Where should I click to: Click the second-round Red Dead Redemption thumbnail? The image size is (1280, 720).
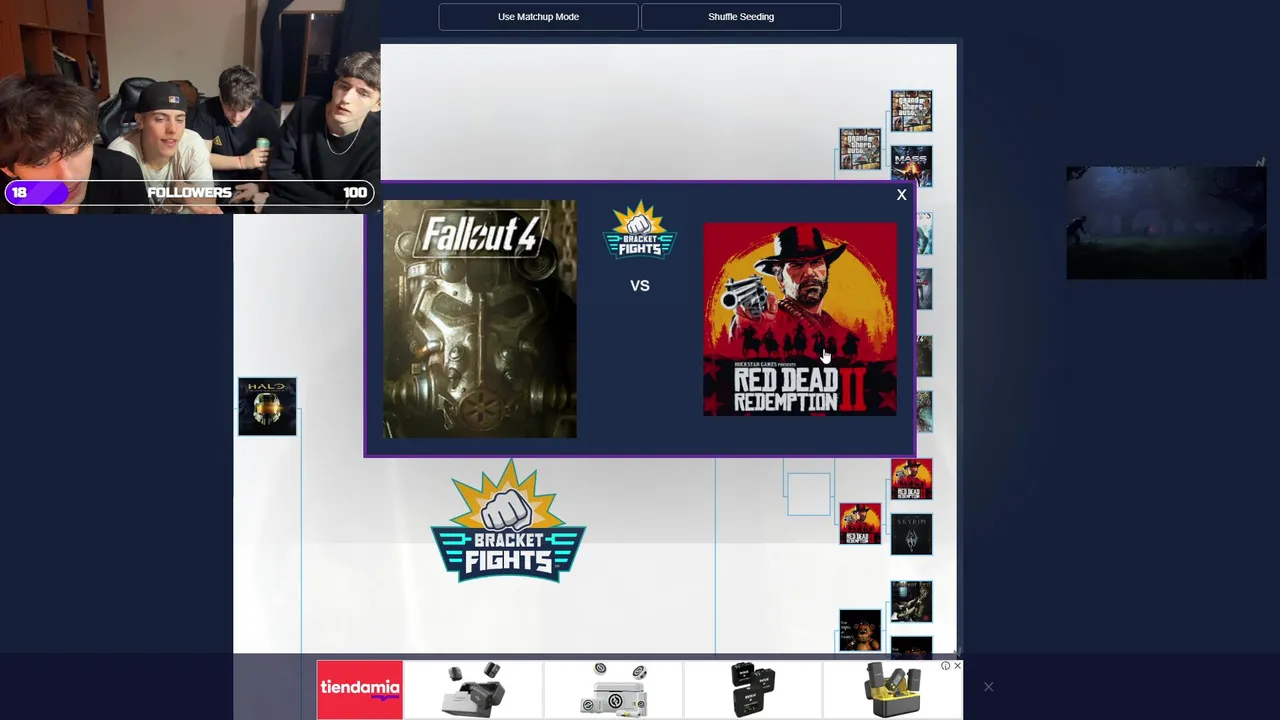860,524
